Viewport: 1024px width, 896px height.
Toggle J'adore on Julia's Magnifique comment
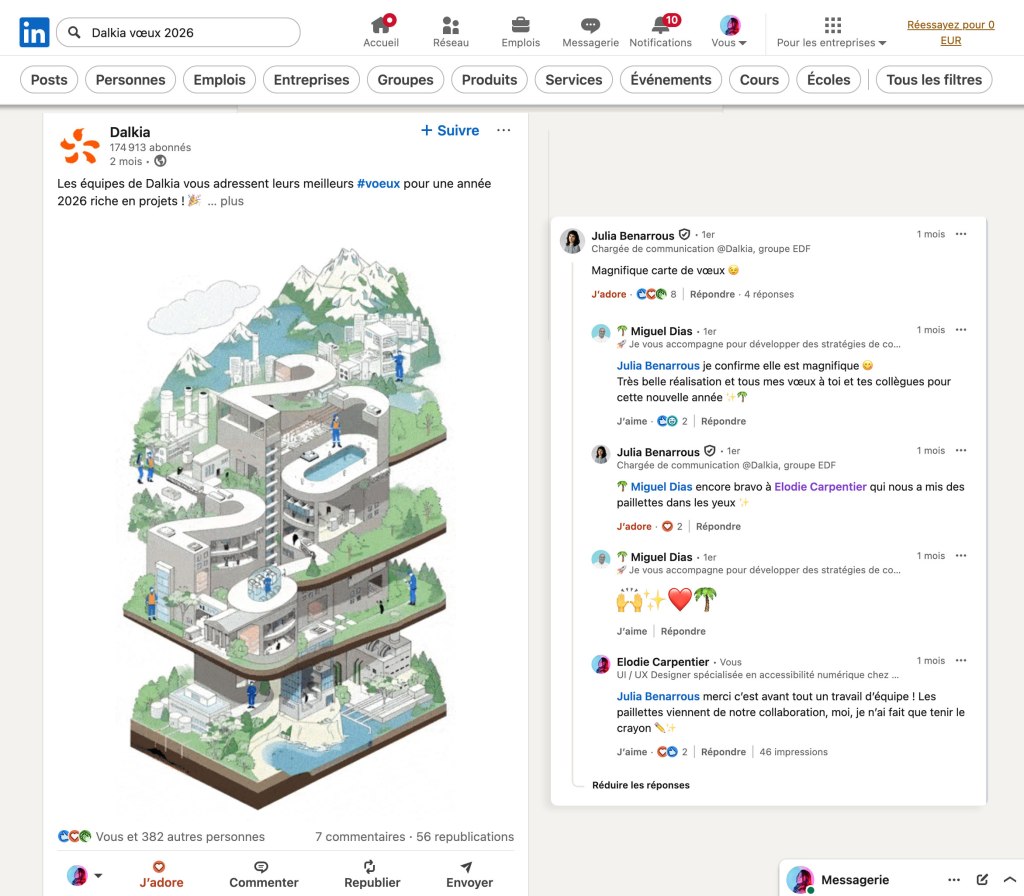[608, 294]
